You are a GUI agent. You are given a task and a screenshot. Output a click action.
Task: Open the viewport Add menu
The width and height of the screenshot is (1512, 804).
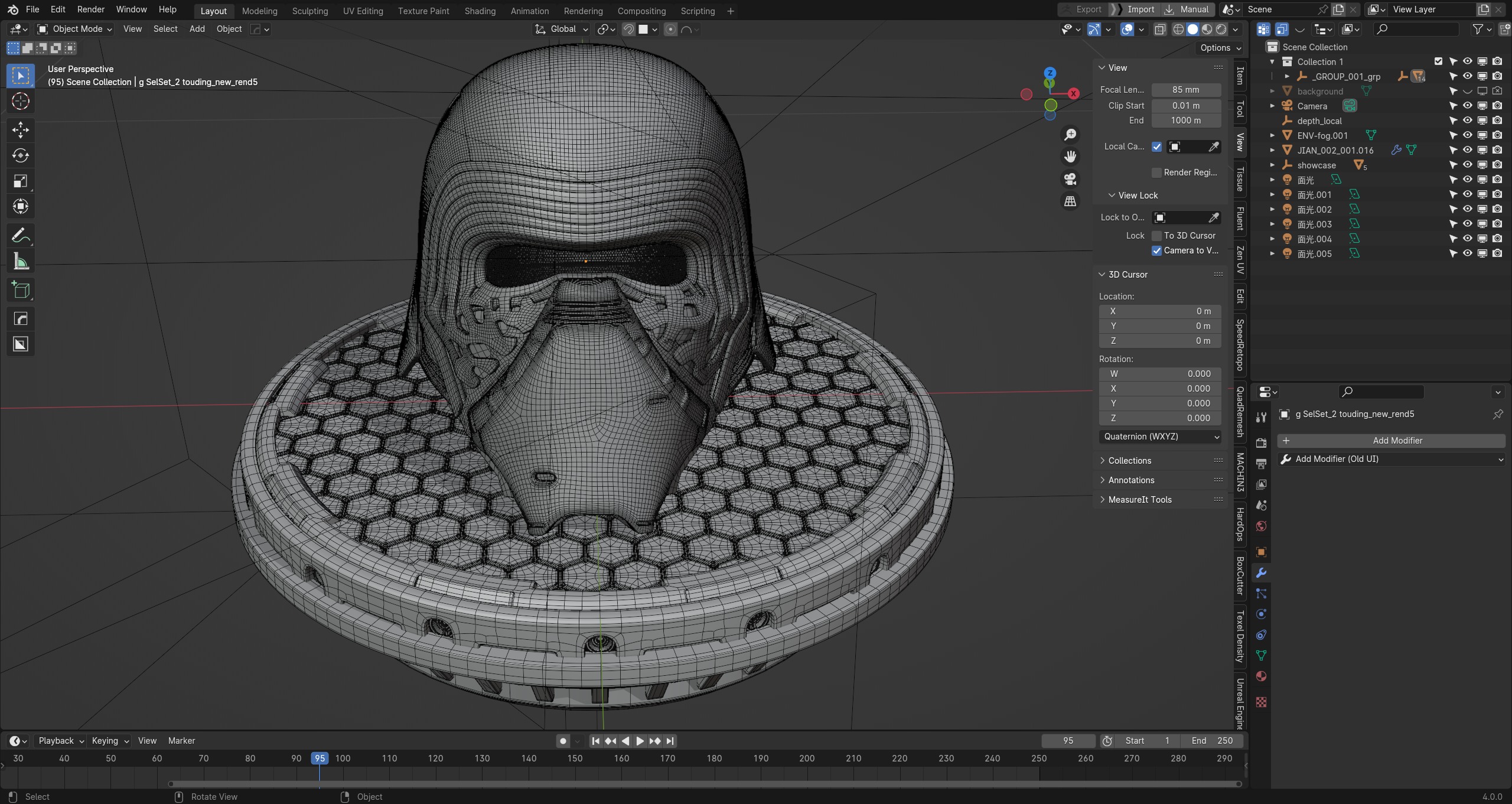[197, 29]
